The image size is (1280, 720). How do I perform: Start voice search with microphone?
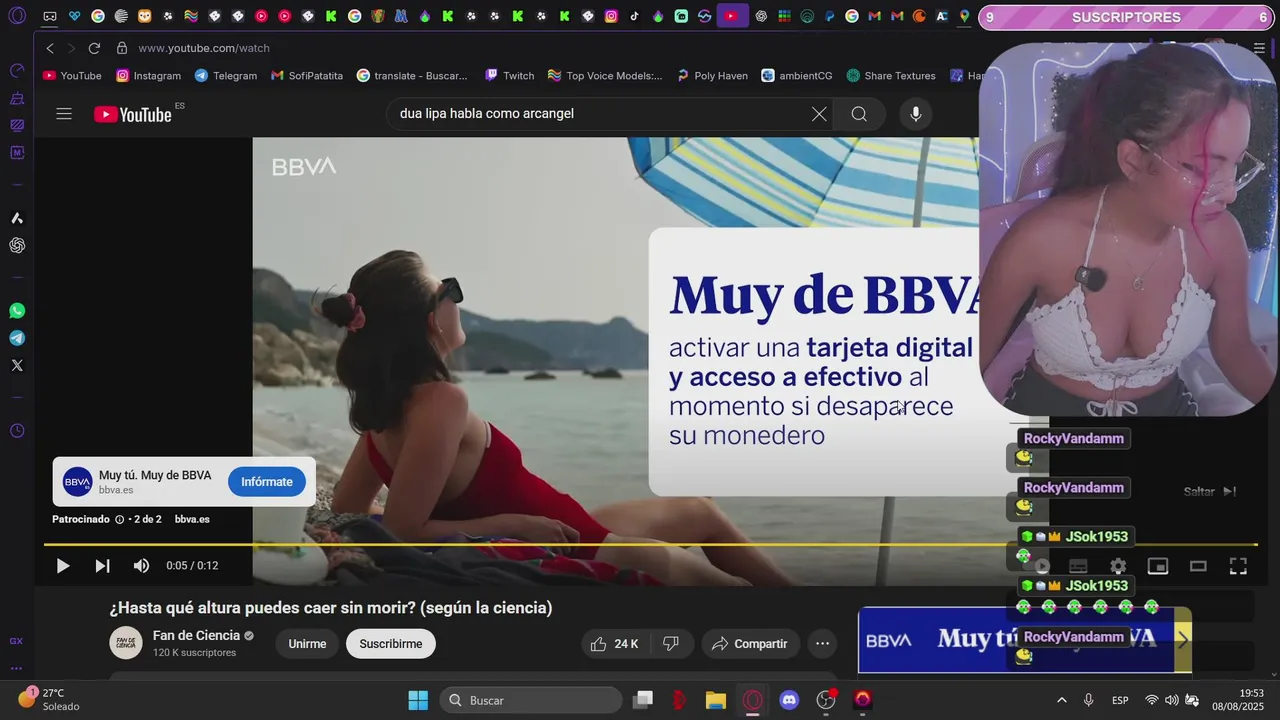point(915,114)
